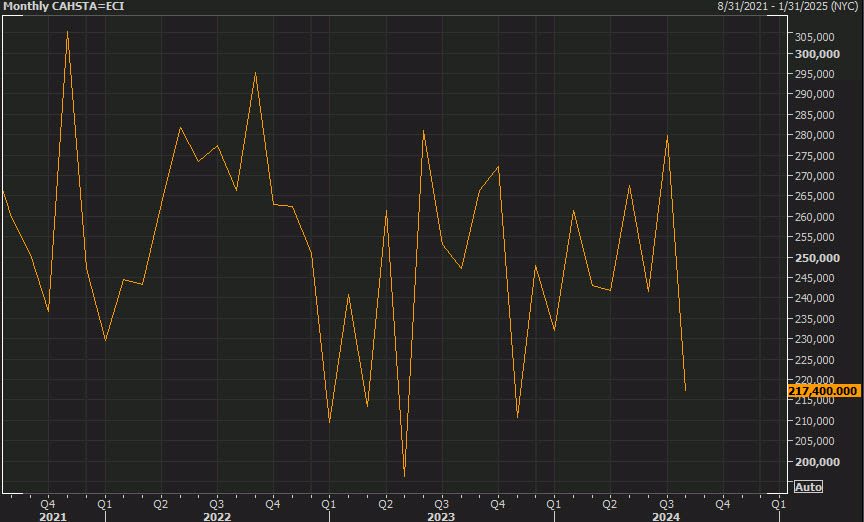Click the 2023 year label on time axis

(441, 517)
